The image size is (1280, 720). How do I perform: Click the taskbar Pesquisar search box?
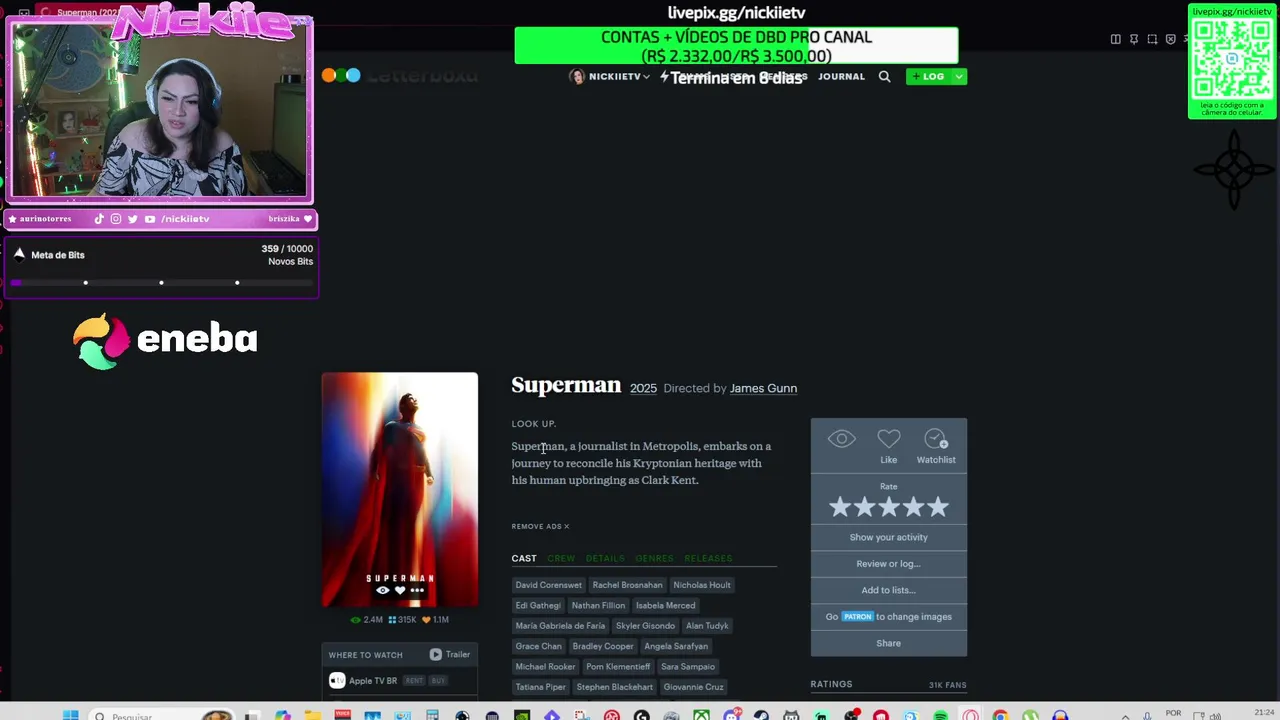[160, 716]
